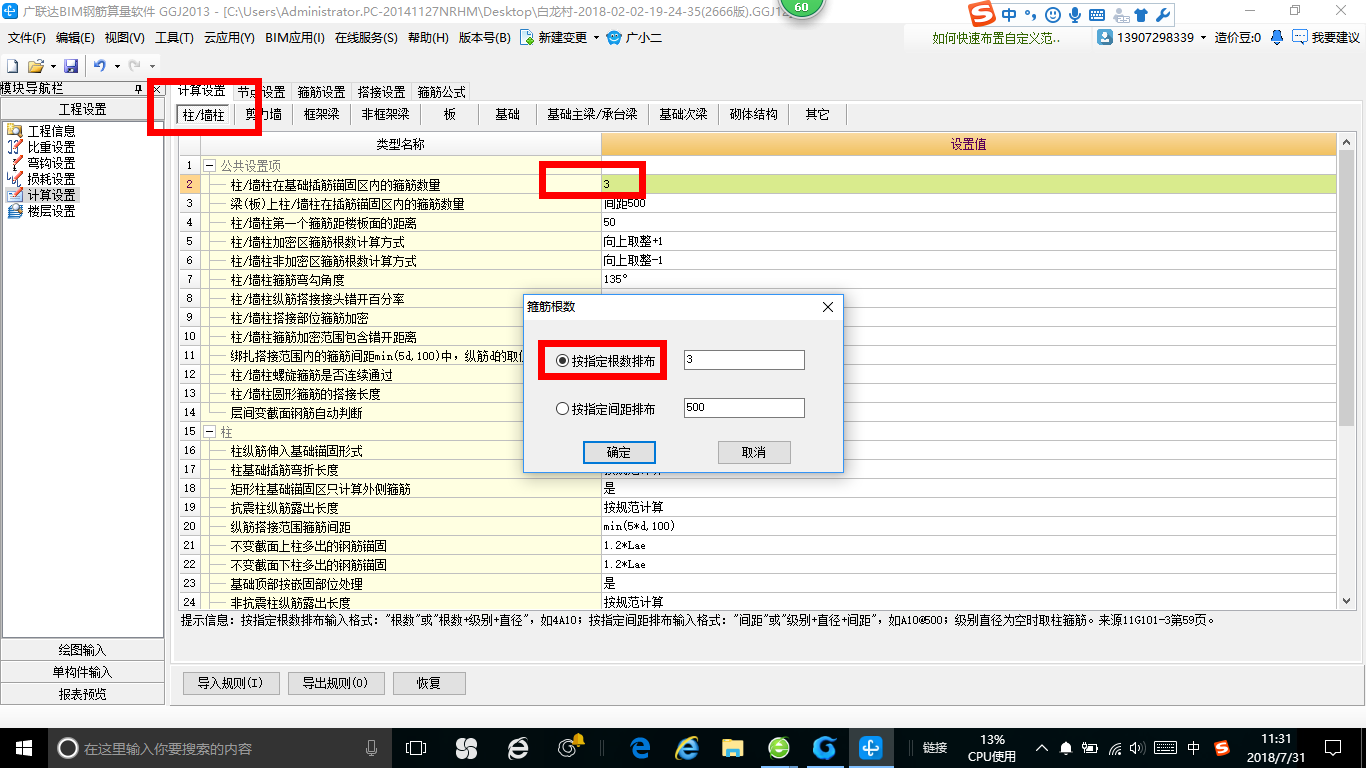Select the 非框架梁 sub-tab
The width and height of the screenshot is (1366, 768).
386,115
